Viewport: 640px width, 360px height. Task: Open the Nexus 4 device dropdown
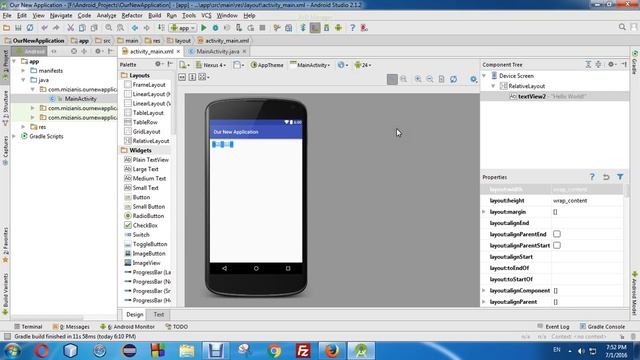click(x=211, y=65)
